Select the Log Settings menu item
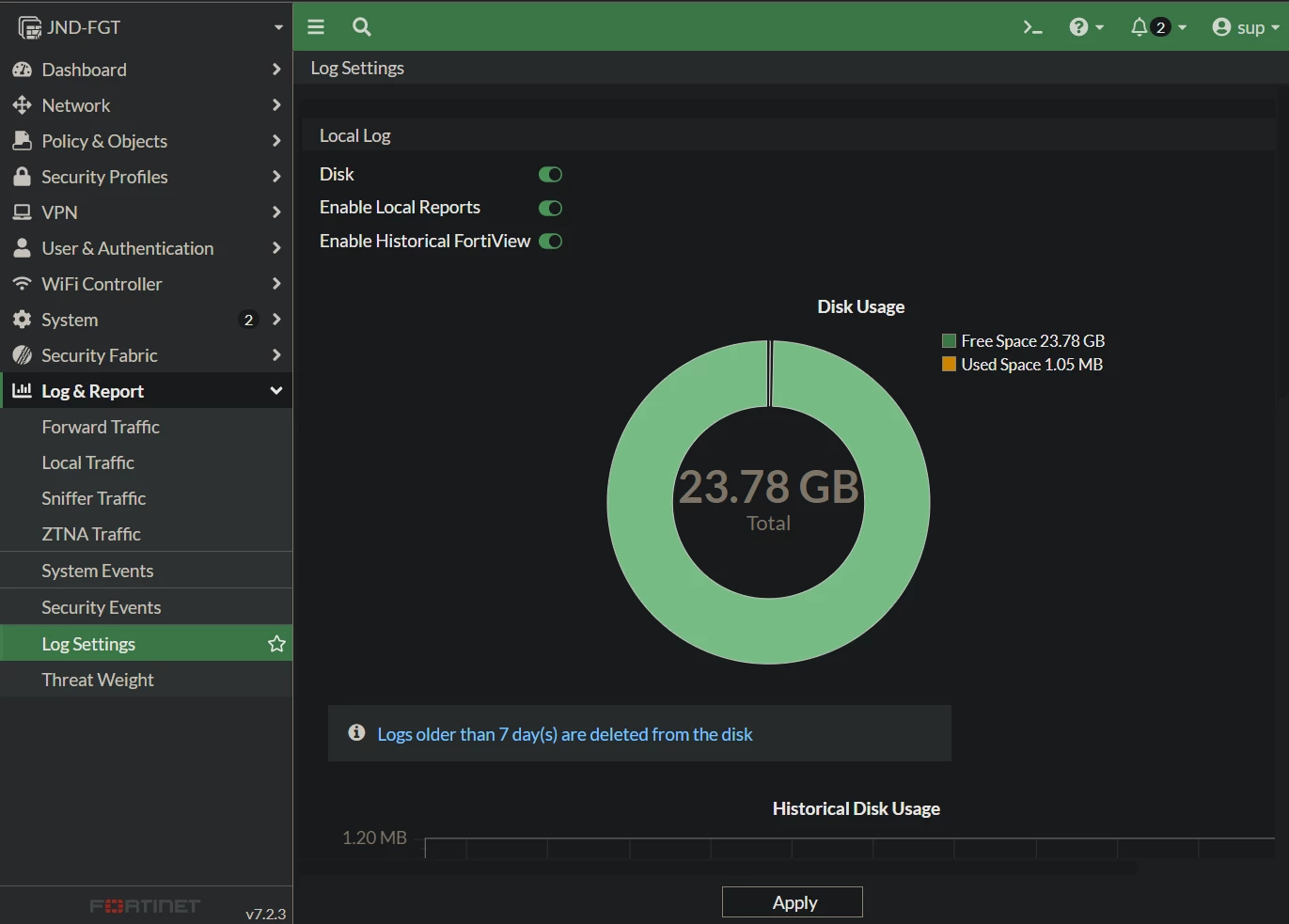Image resolution: width=1289 pixels, height=924 pixels. click(146, 644)
